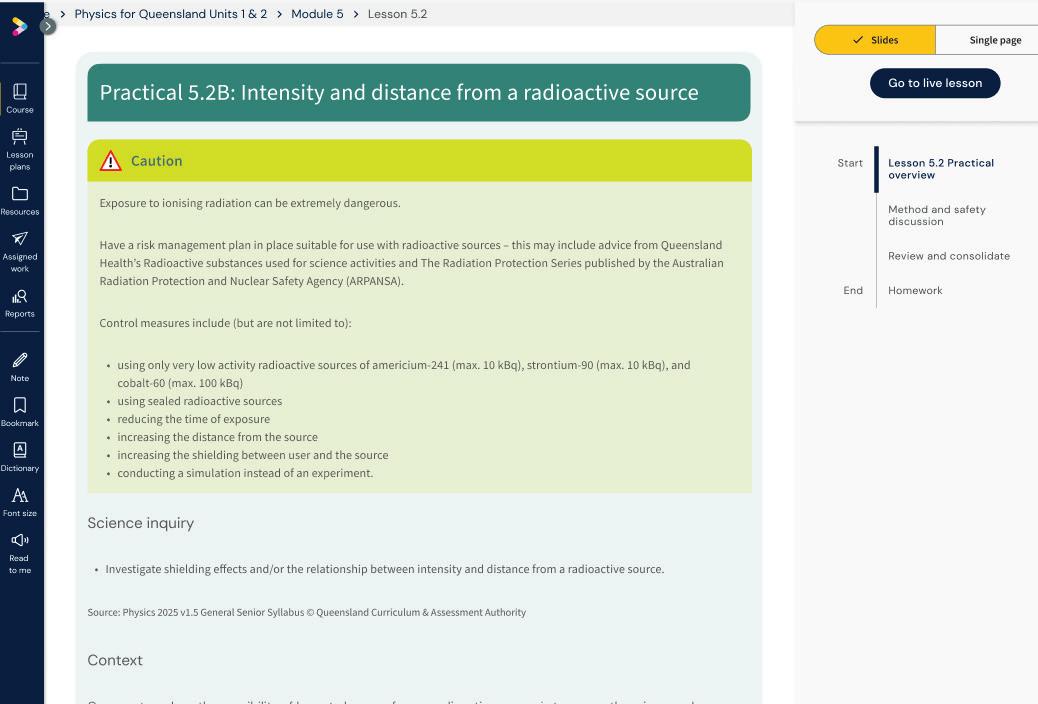1038x704 pixels.
Task: Click the Start label in lesson timeline
Action: [850, 163]
